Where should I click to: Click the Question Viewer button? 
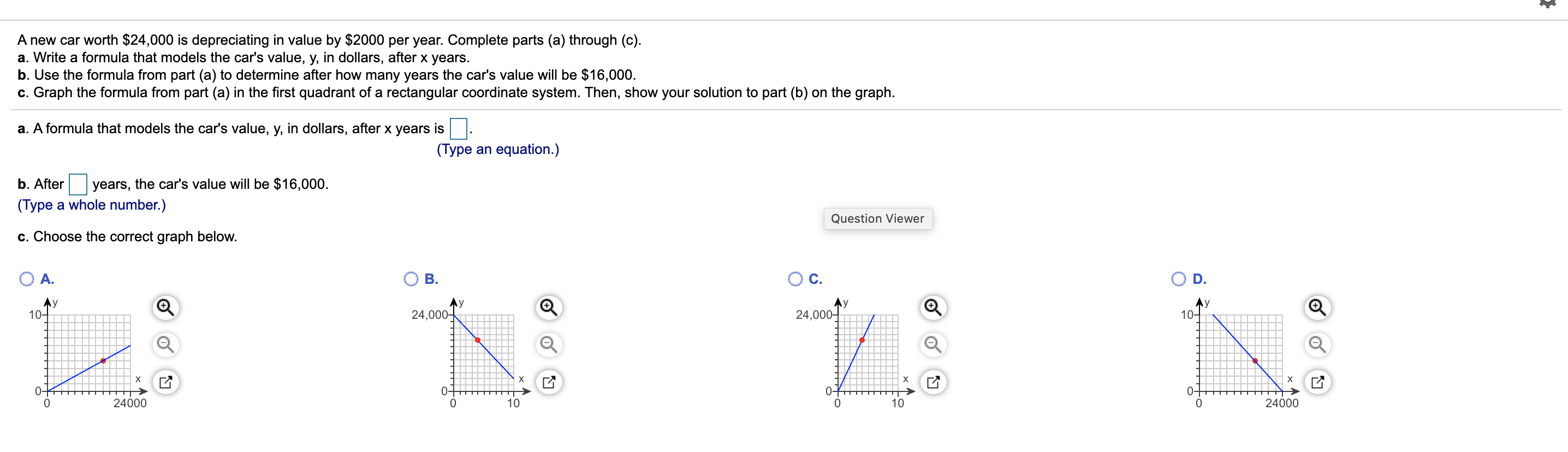pyautogui.click(x=877, y=218)
